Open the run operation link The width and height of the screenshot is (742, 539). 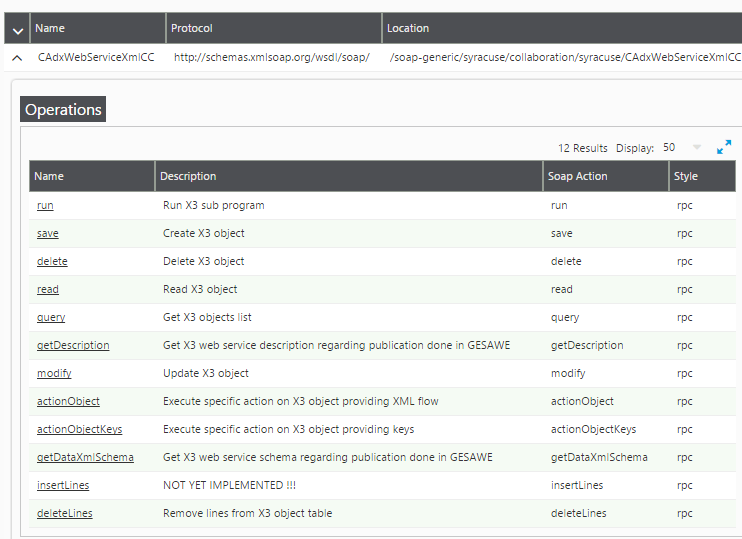click(x=45, y=205)
